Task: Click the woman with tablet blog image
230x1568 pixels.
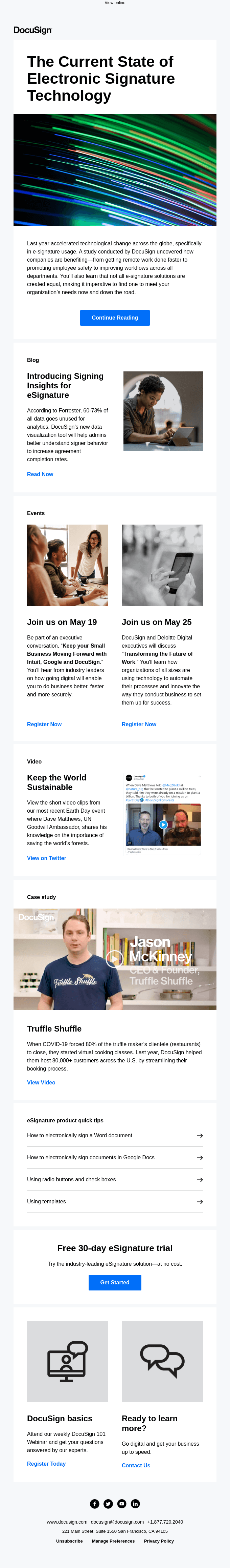Action: [x=163, y=411]
